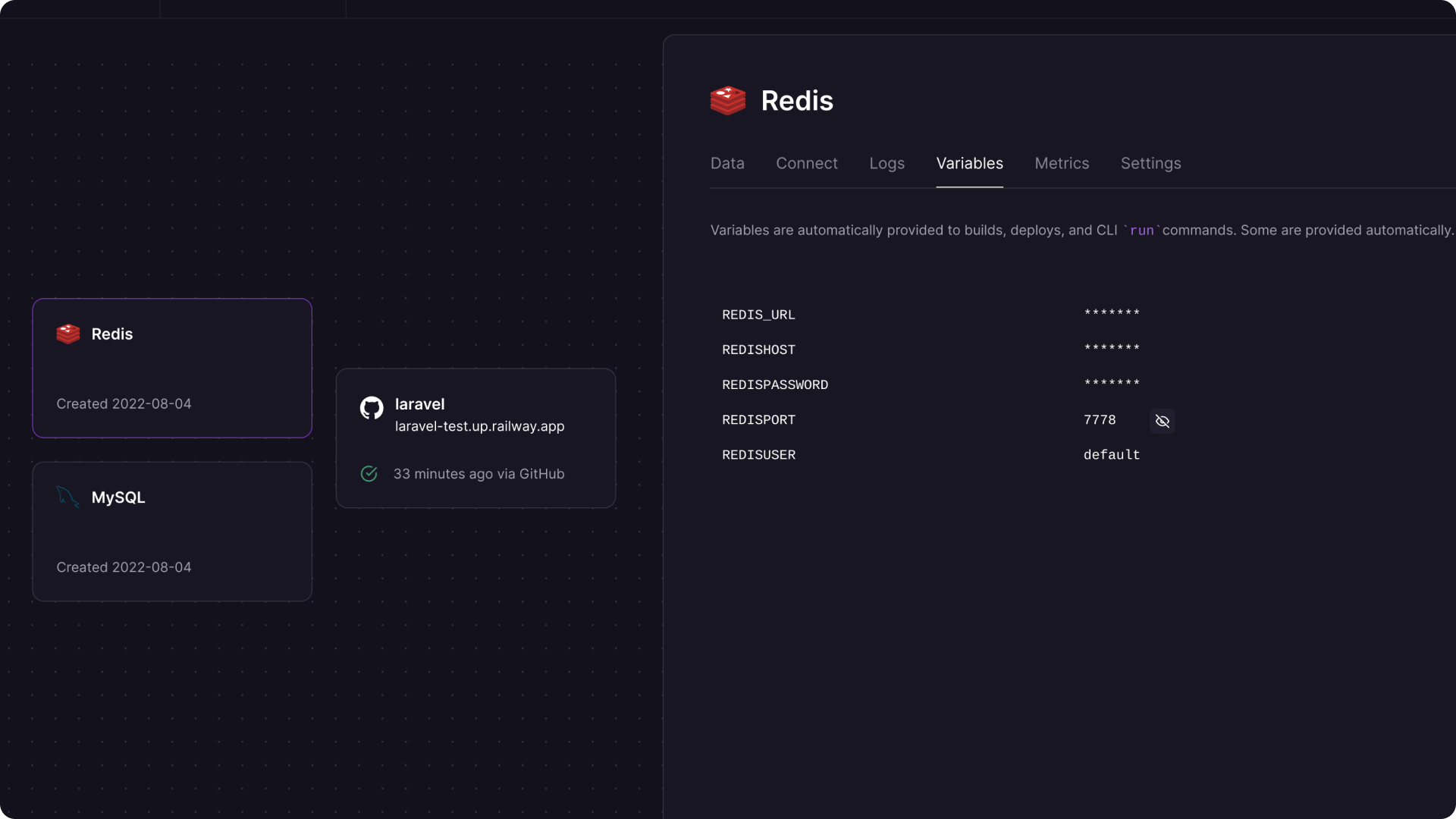Reveal the masked REDISPASSWORD value

tap(1112, 383)
